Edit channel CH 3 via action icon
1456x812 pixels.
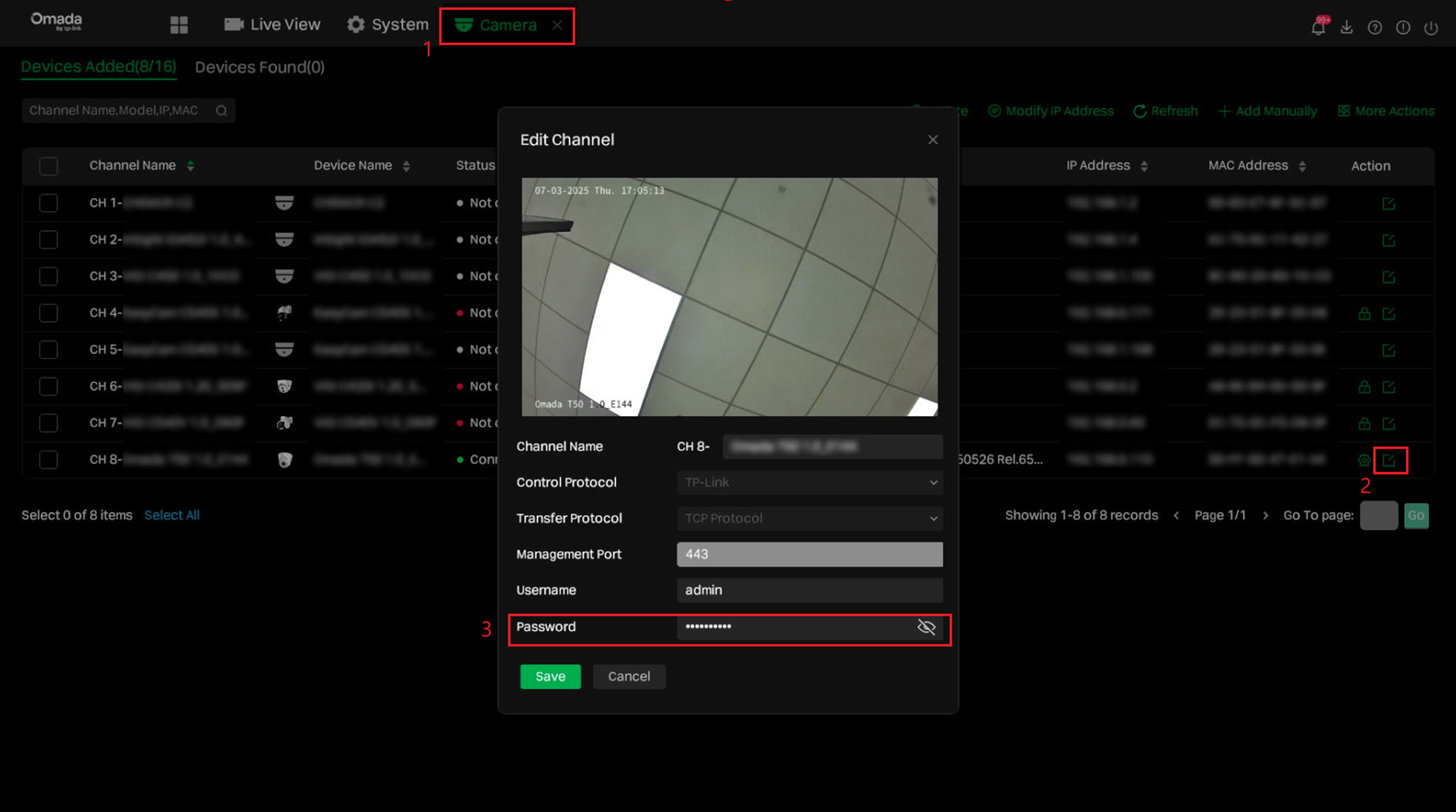[x=1388, y=277]
